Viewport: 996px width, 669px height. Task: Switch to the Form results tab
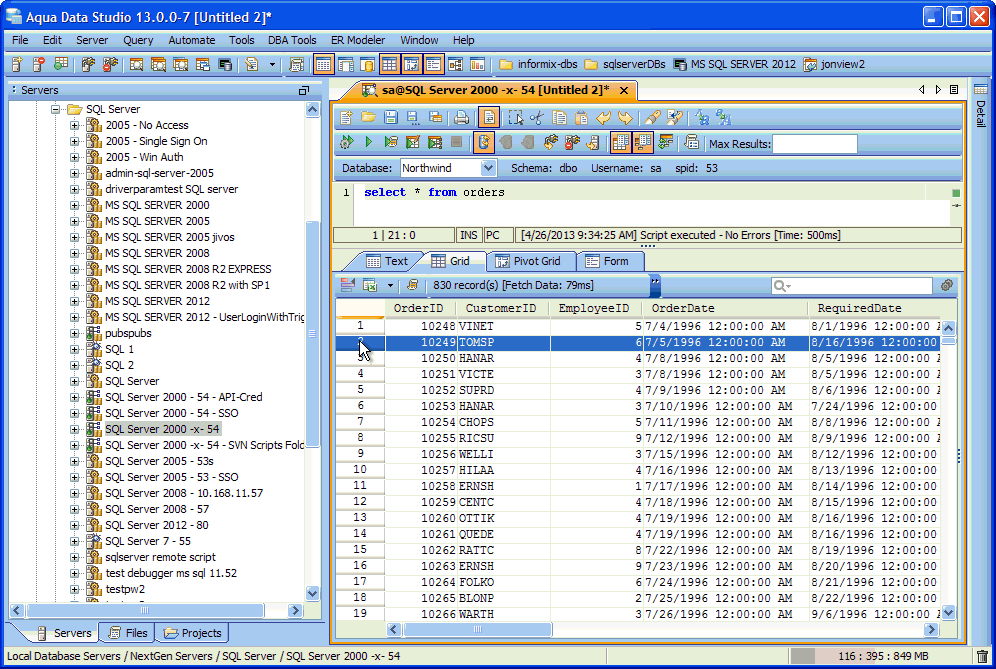610,261
